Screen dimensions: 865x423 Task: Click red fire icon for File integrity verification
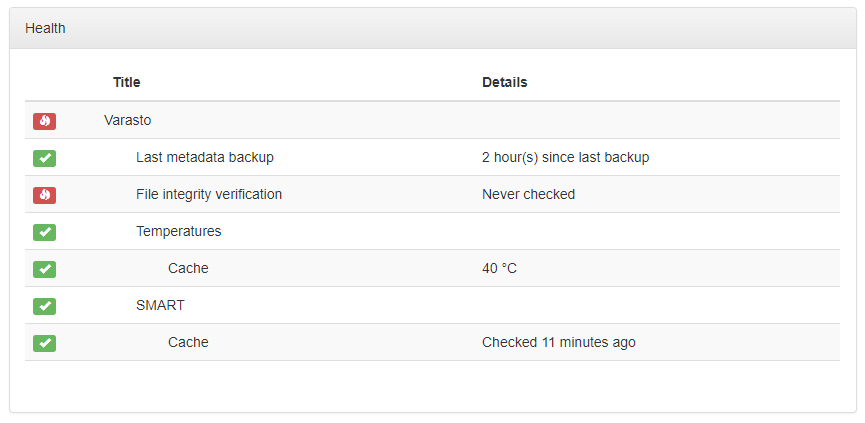(44, 195)
